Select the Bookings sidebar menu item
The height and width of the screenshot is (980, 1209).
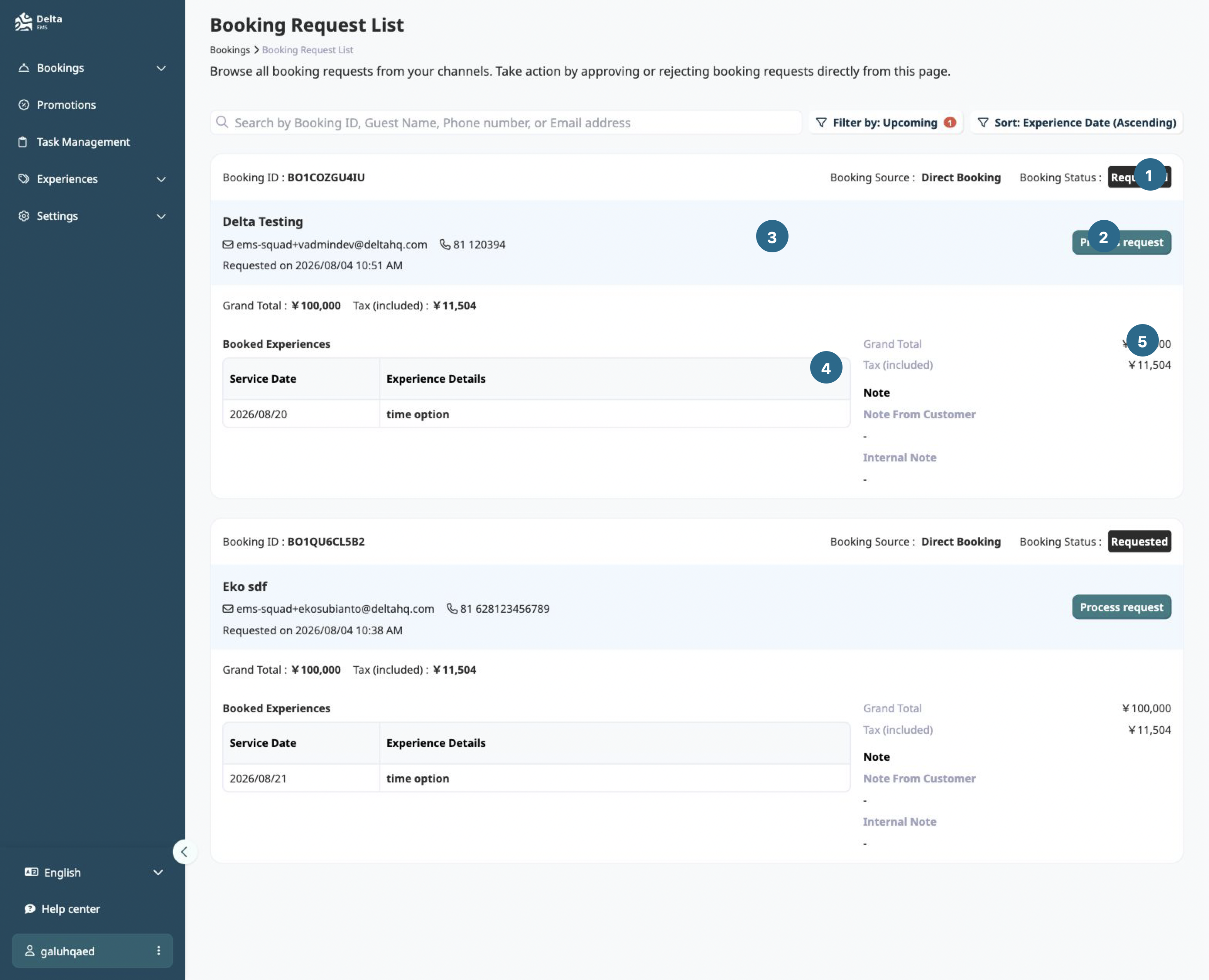point(93,68)
